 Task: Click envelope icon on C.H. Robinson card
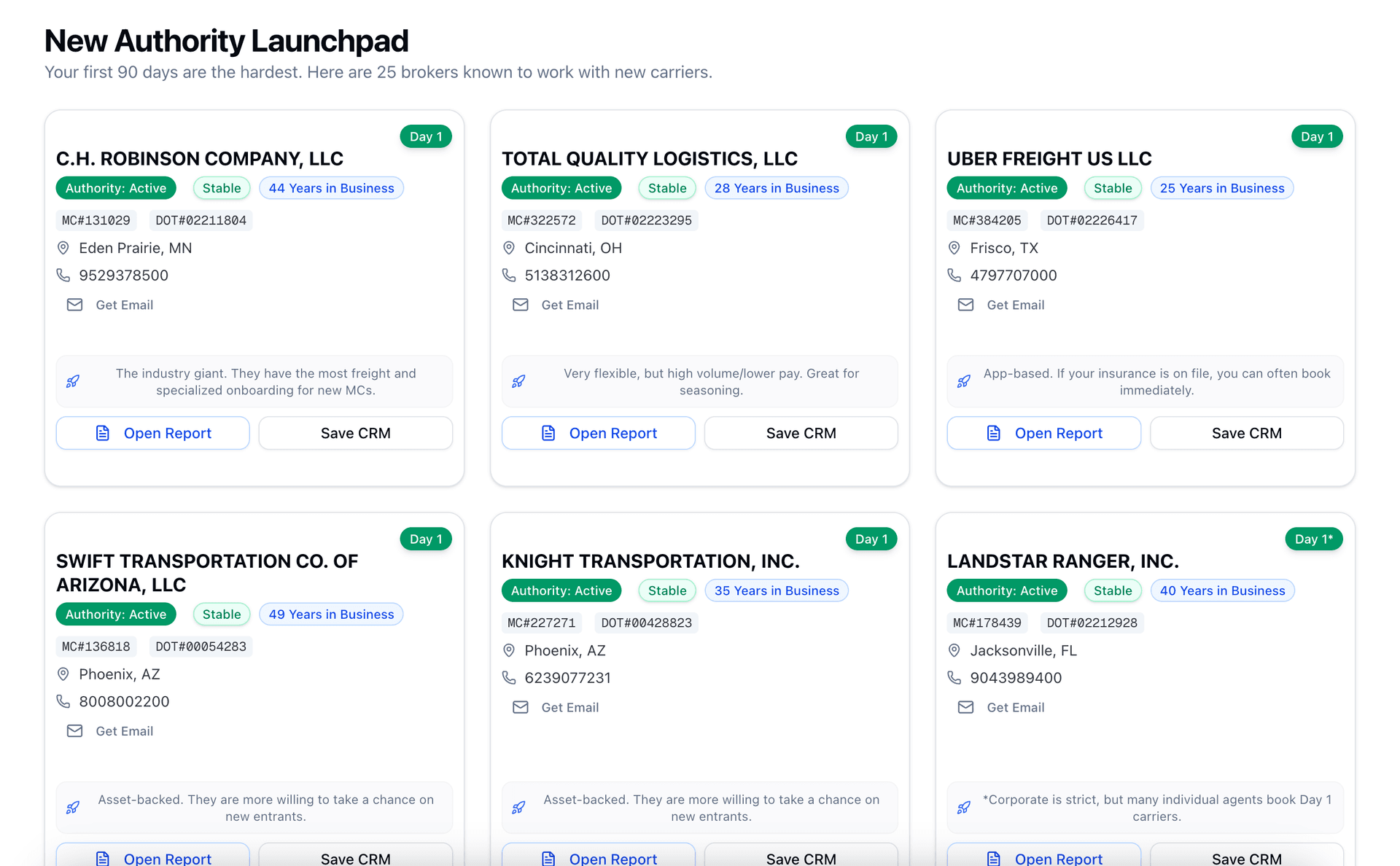(x=74, y=305)
